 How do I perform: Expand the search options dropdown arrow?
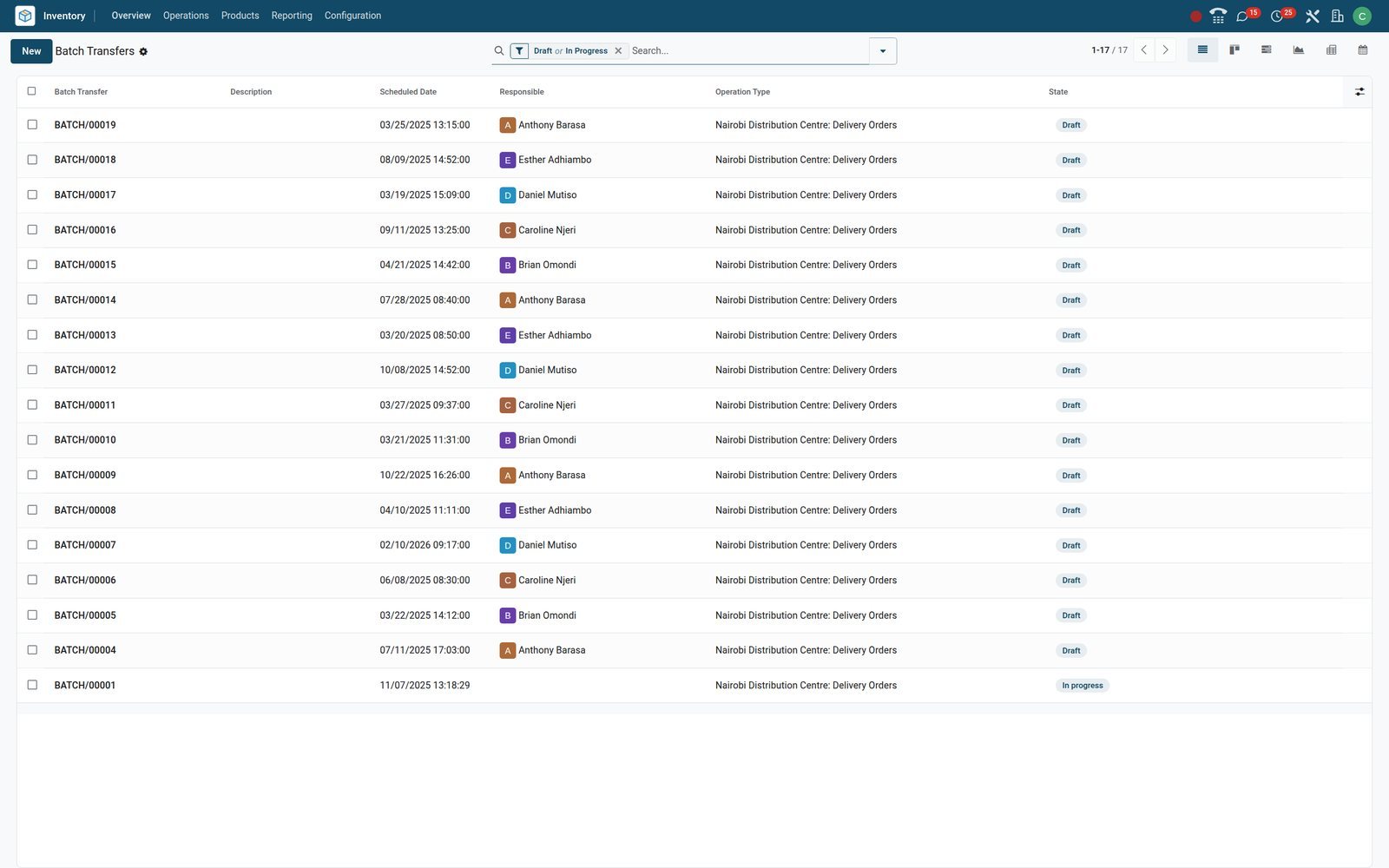pos(883,51)
